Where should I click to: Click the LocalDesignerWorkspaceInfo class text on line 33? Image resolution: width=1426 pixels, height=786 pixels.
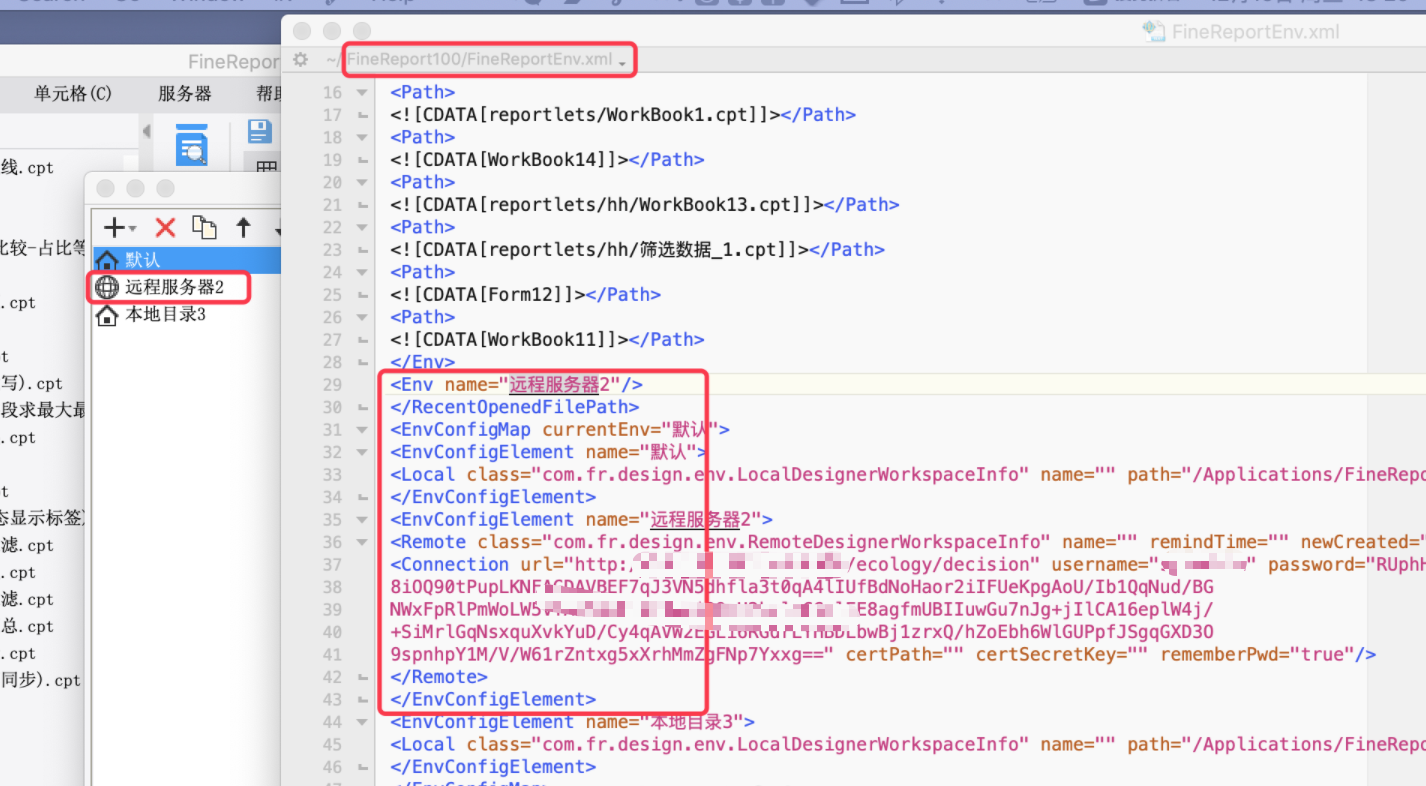pyautogui.click(x=786, y=475)
